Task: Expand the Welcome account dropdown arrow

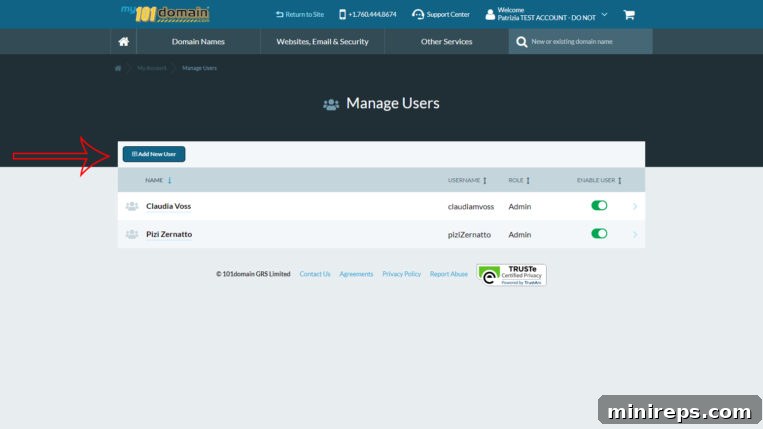Action: (x=604, y=15)
